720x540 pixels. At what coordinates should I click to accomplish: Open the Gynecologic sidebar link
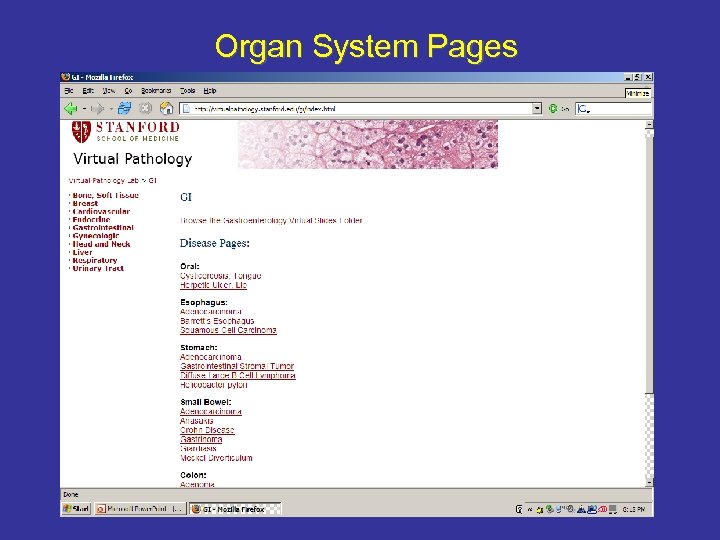[96, 236]
